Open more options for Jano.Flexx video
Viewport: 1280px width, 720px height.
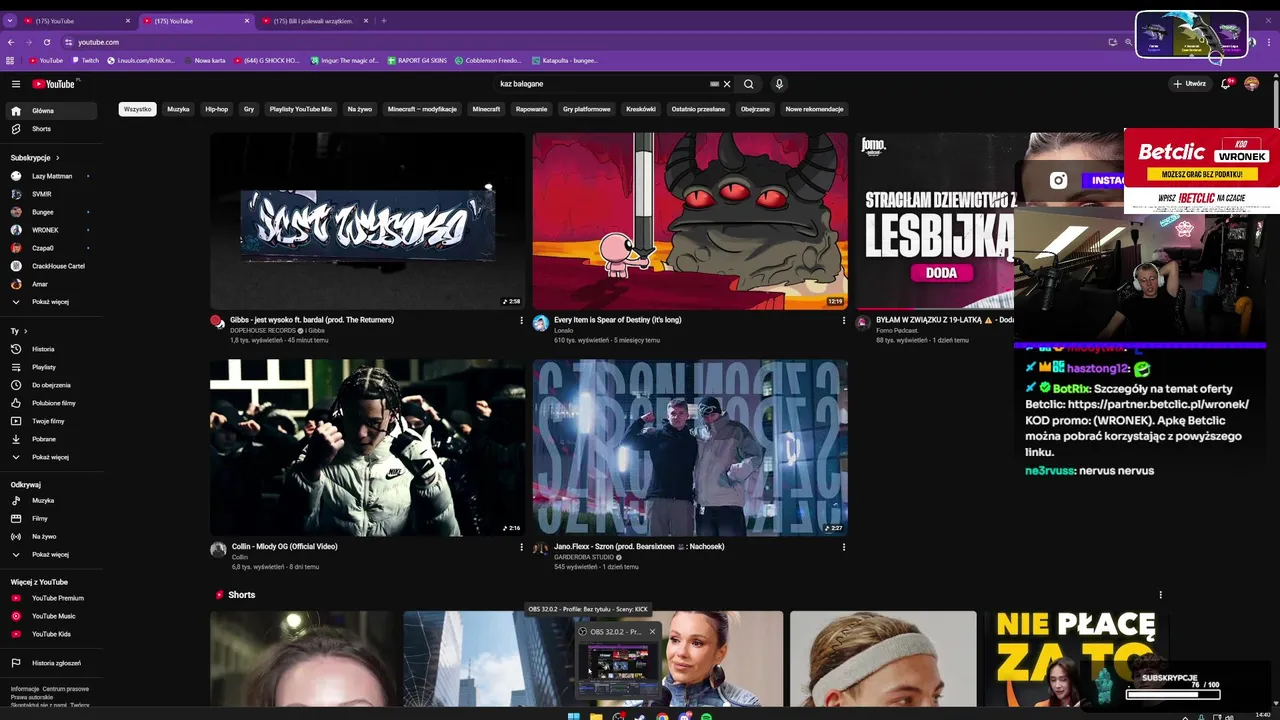coord(844,547)
